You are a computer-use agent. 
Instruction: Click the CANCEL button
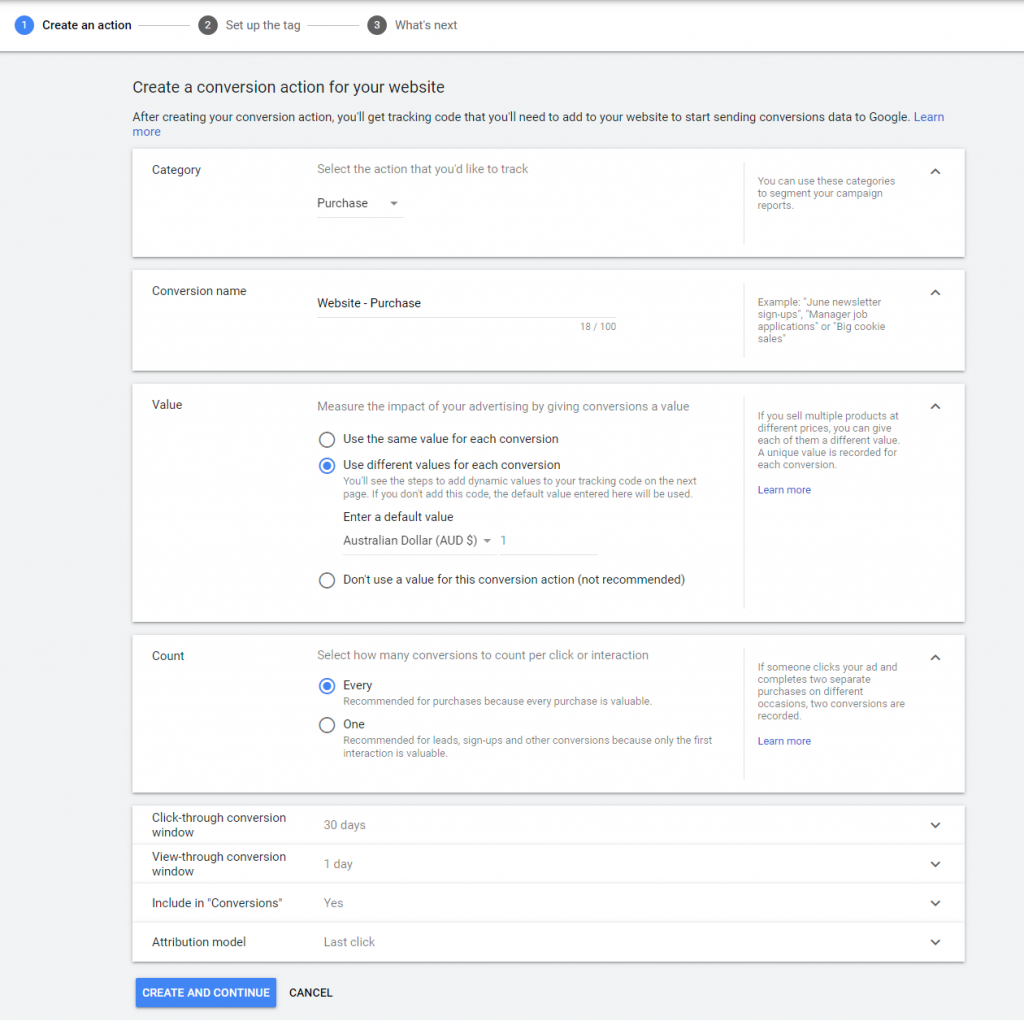tap(311, 993)
